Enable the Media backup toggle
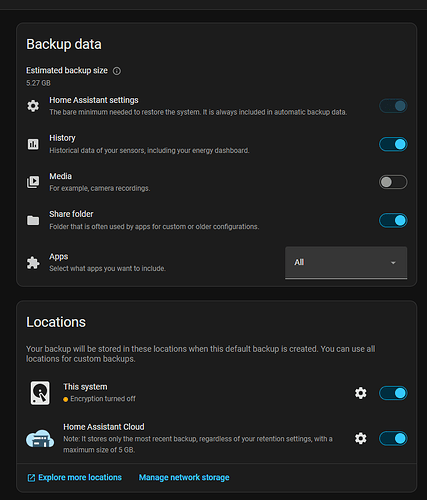 coord(393,182)
